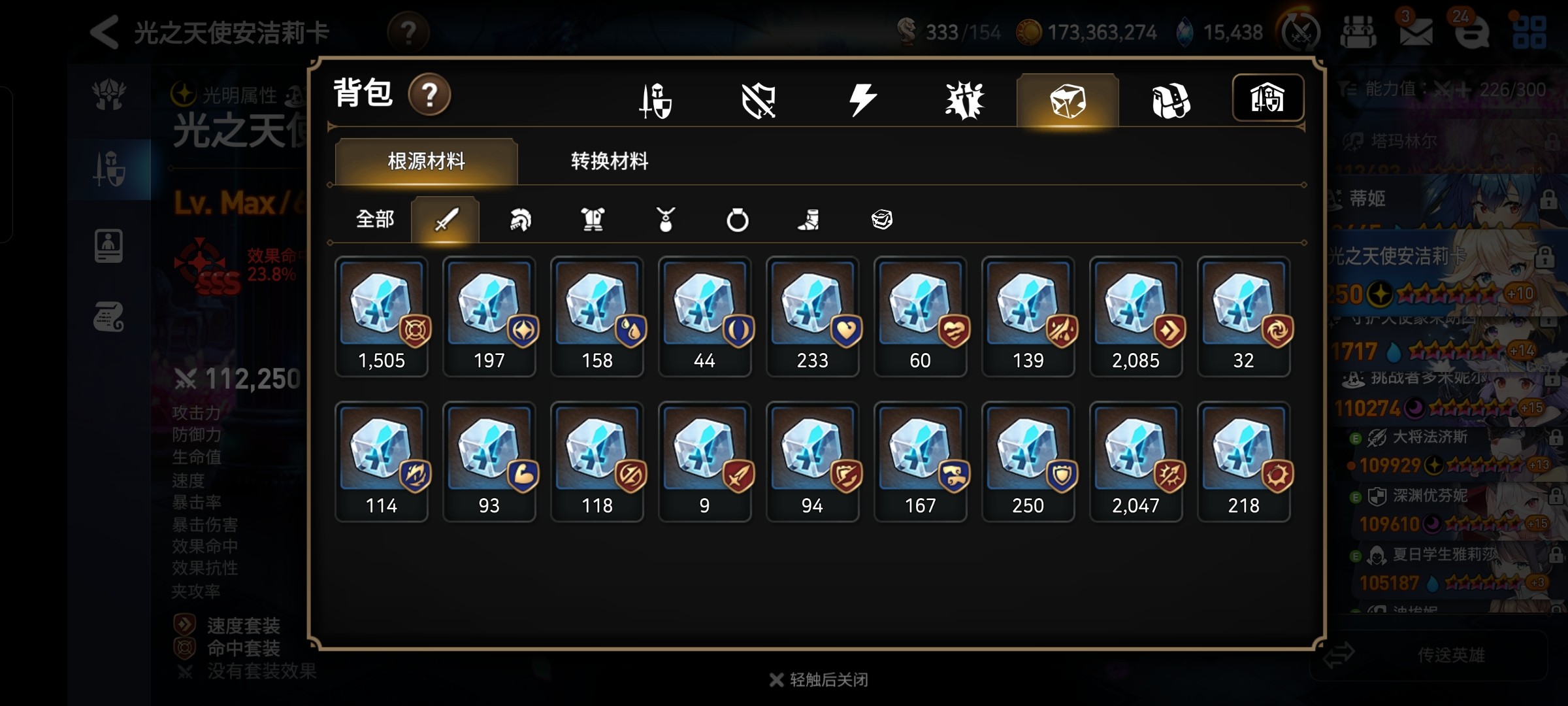Viewport: 1568px width, 706px height.
Task: Open the mail inbox icon
Action: pos(1416,31)
